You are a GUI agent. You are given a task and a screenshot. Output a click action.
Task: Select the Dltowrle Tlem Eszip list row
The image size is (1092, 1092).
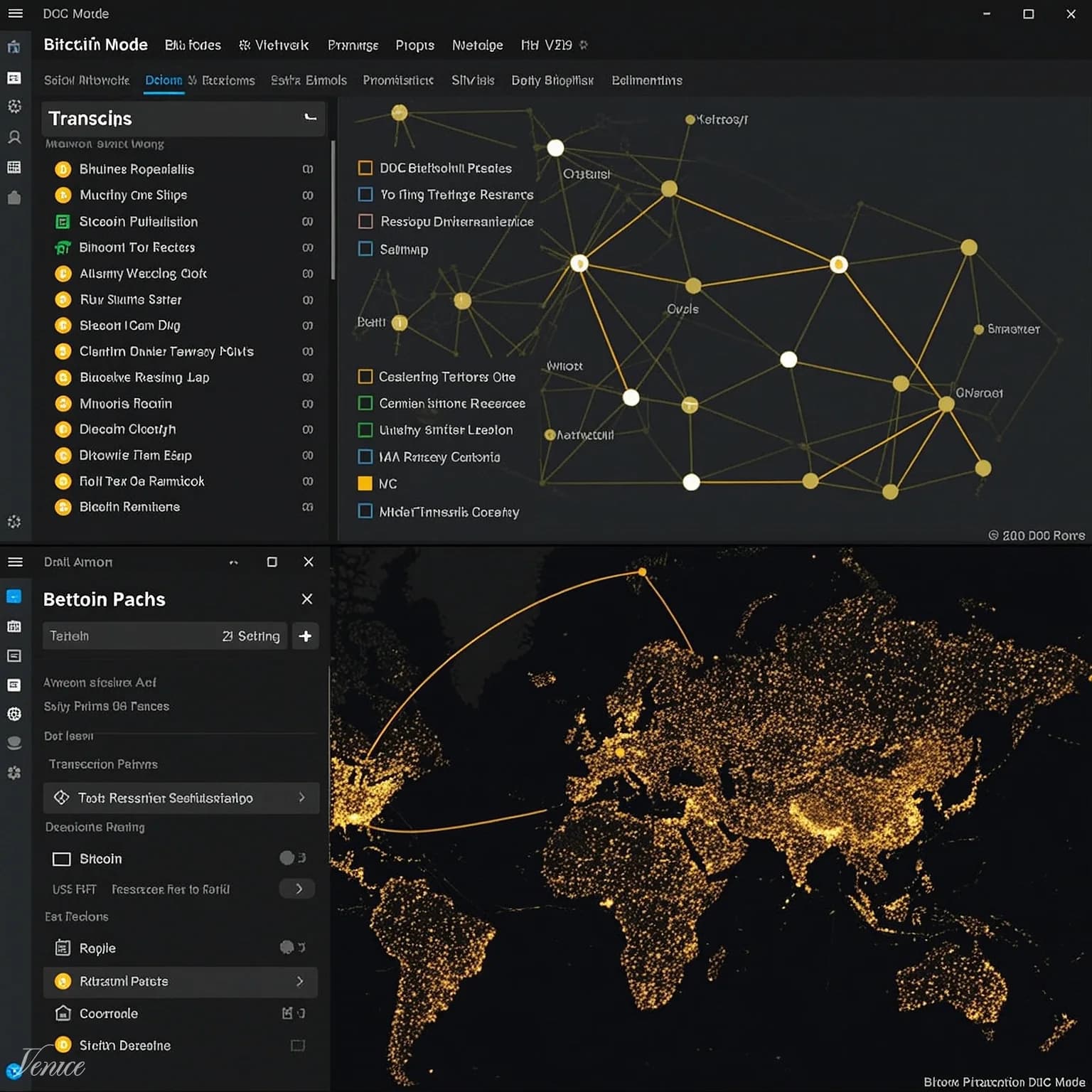click(x=183, y=455)
